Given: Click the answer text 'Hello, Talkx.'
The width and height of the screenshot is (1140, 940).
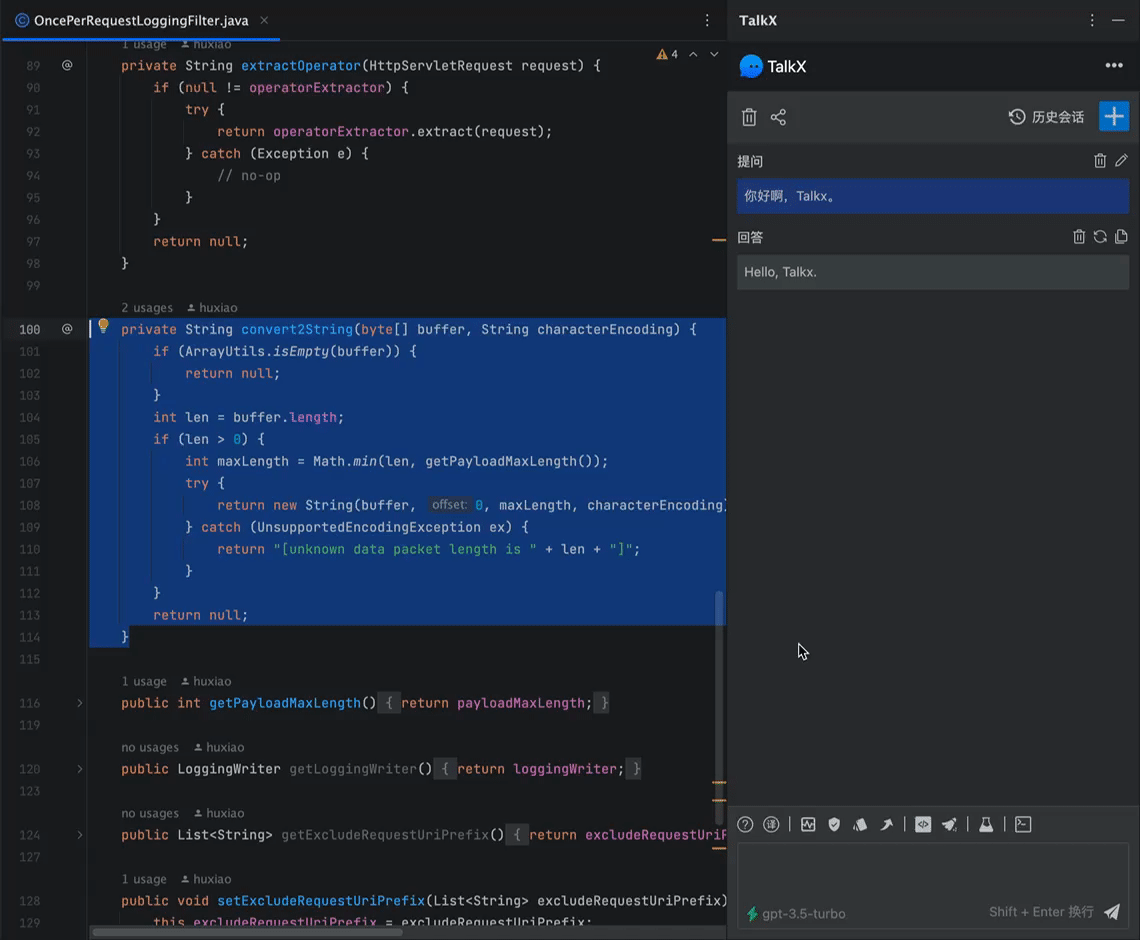Looking at the screenshot, I should [x=780, y=272].
